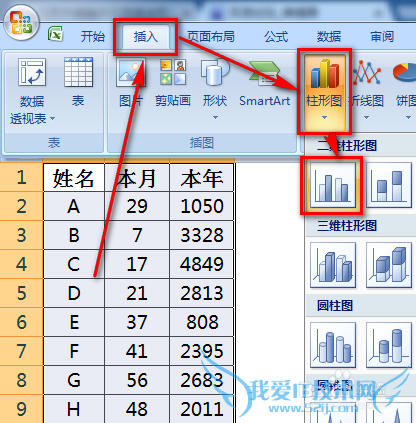Click the cell containing A
Viewport: 416px width, 423px height.
coord(74,206)
